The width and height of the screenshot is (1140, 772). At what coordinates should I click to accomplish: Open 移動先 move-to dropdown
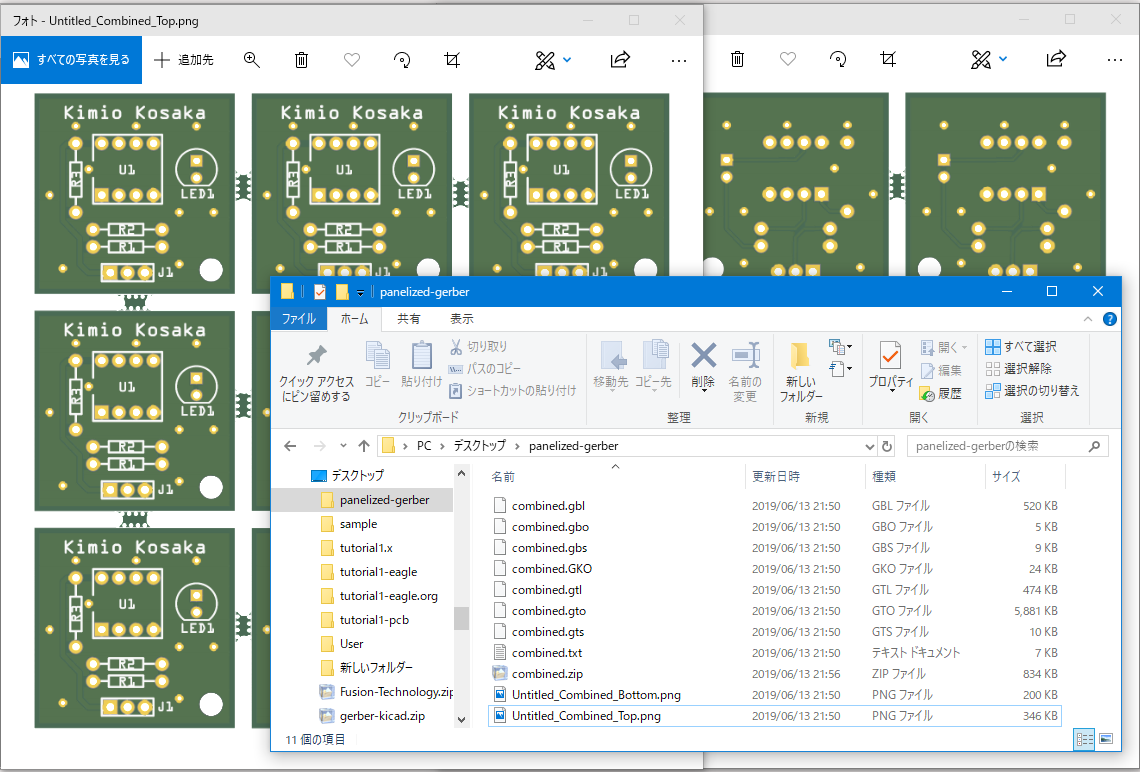point(611,366)
